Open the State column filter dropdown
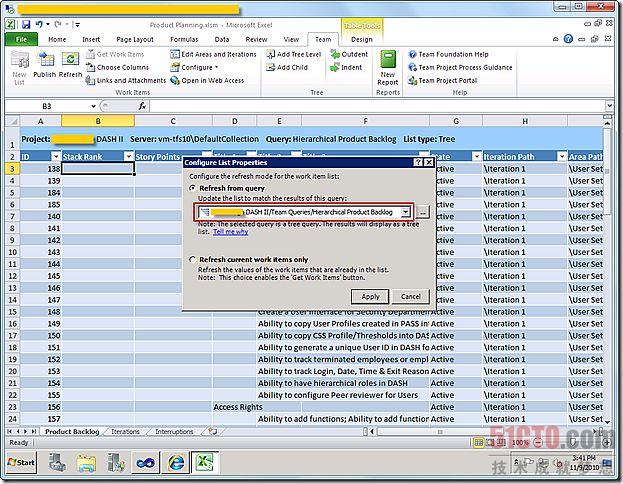The image size is (623, 484). coord(477,157)
